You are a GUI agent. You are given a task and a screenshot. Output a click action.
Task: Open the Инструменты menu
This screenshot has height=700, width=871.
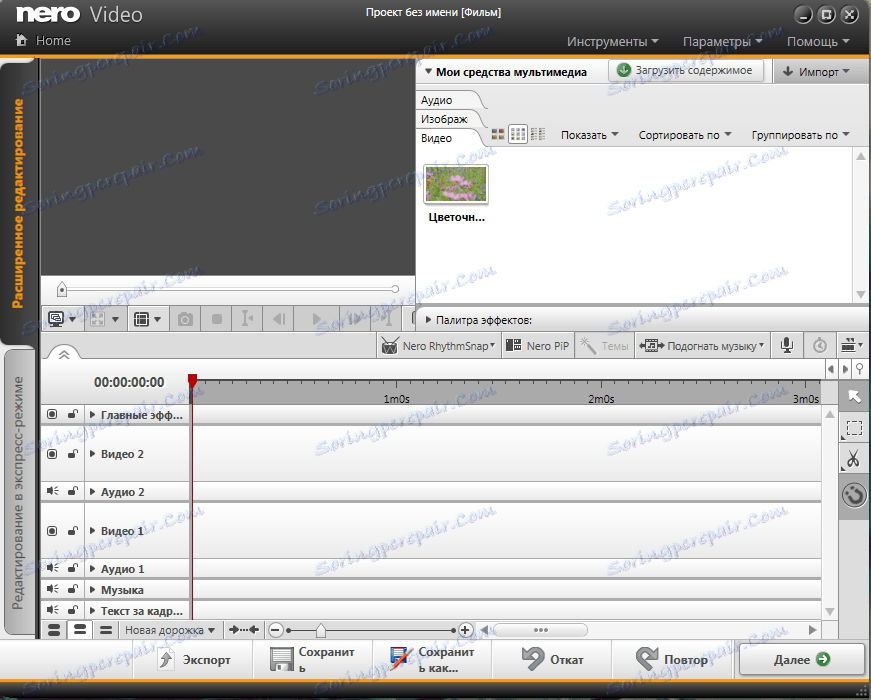(613, 42)
